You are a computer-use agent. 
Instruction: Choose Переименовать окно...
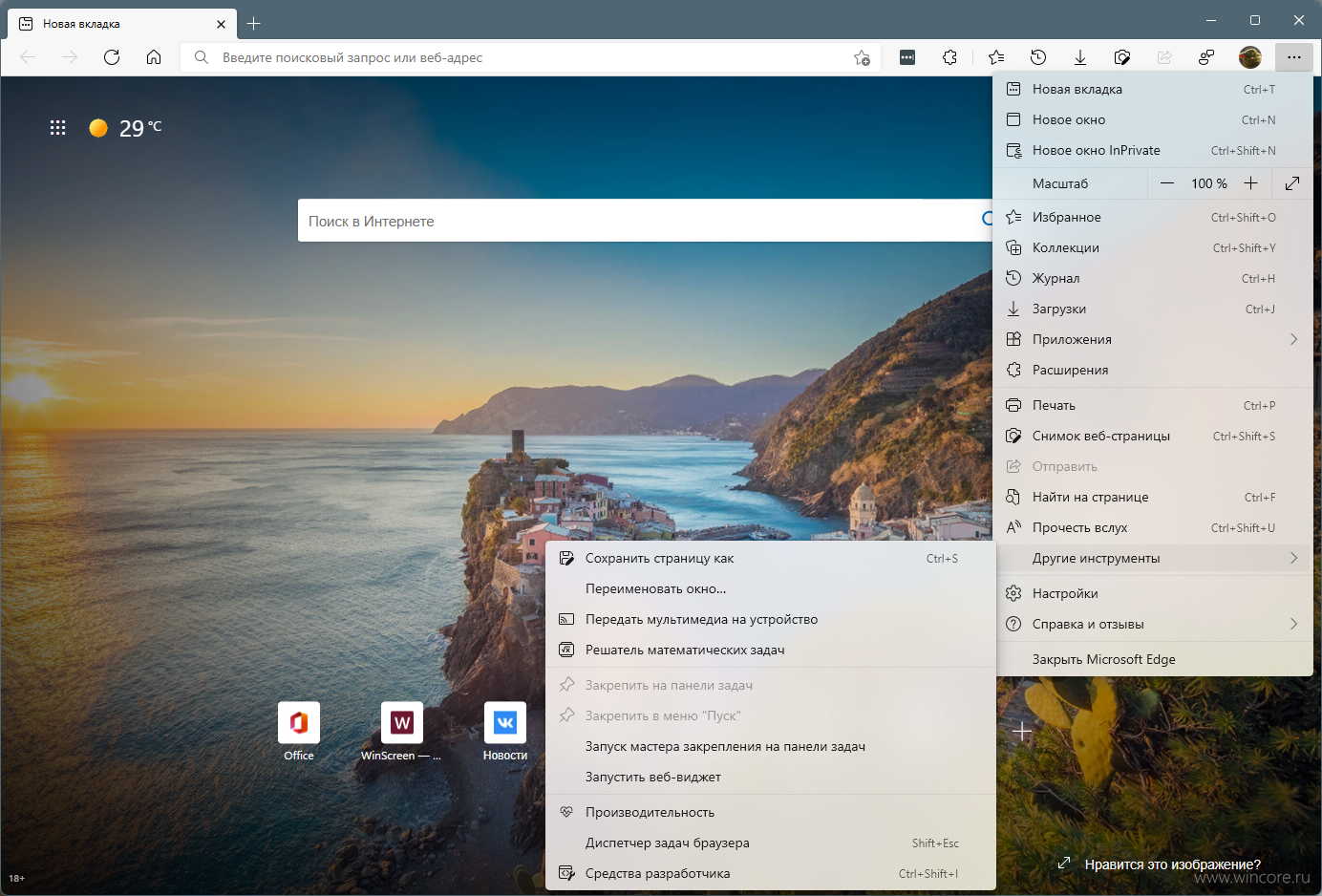pyautogui.click(x=771, y=588)
